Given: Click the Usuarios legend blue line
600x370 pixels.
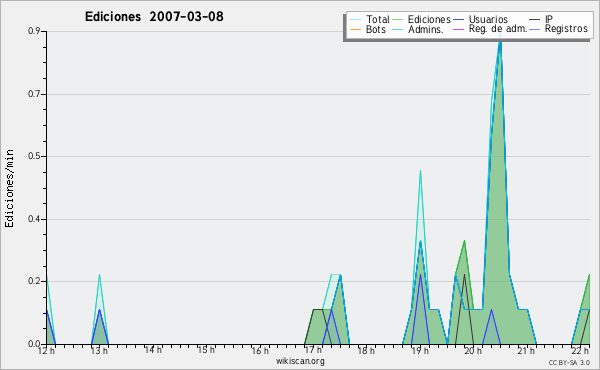Looking at the screenshot, I should coord(458,19).
